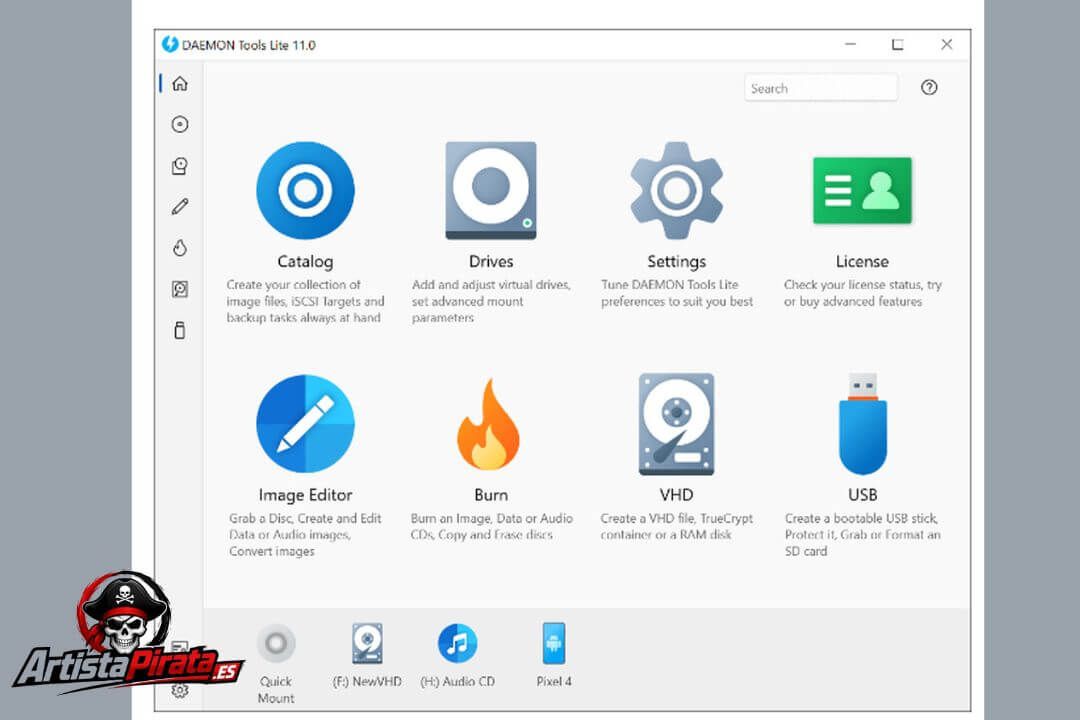
Task: Open the pencil Image Editor sidebar icon
Action: coord(180,207)
